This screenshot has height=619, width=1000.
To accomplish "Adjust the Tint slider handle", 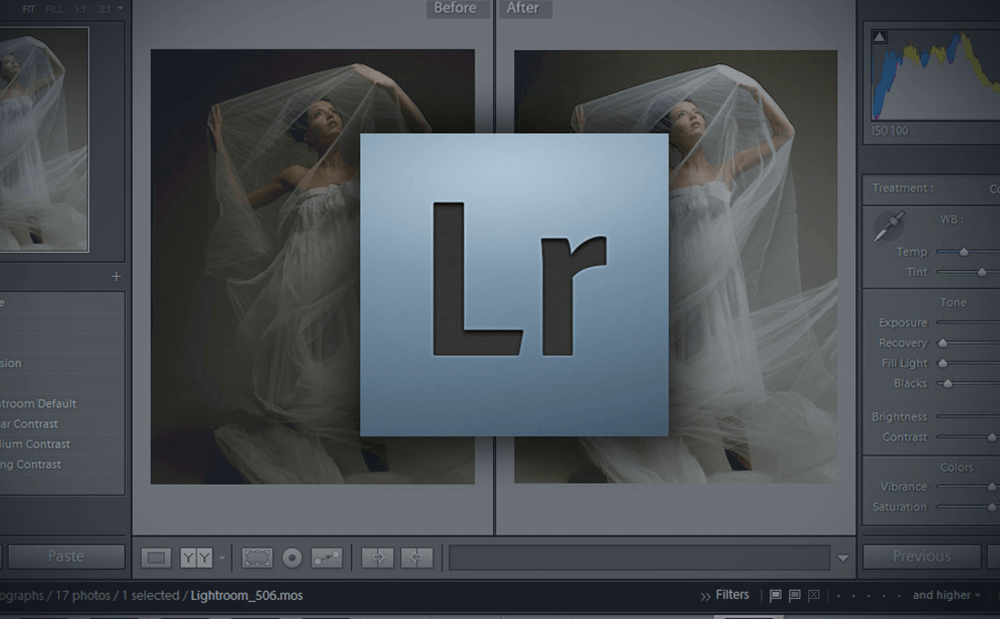I will (982, 272).
